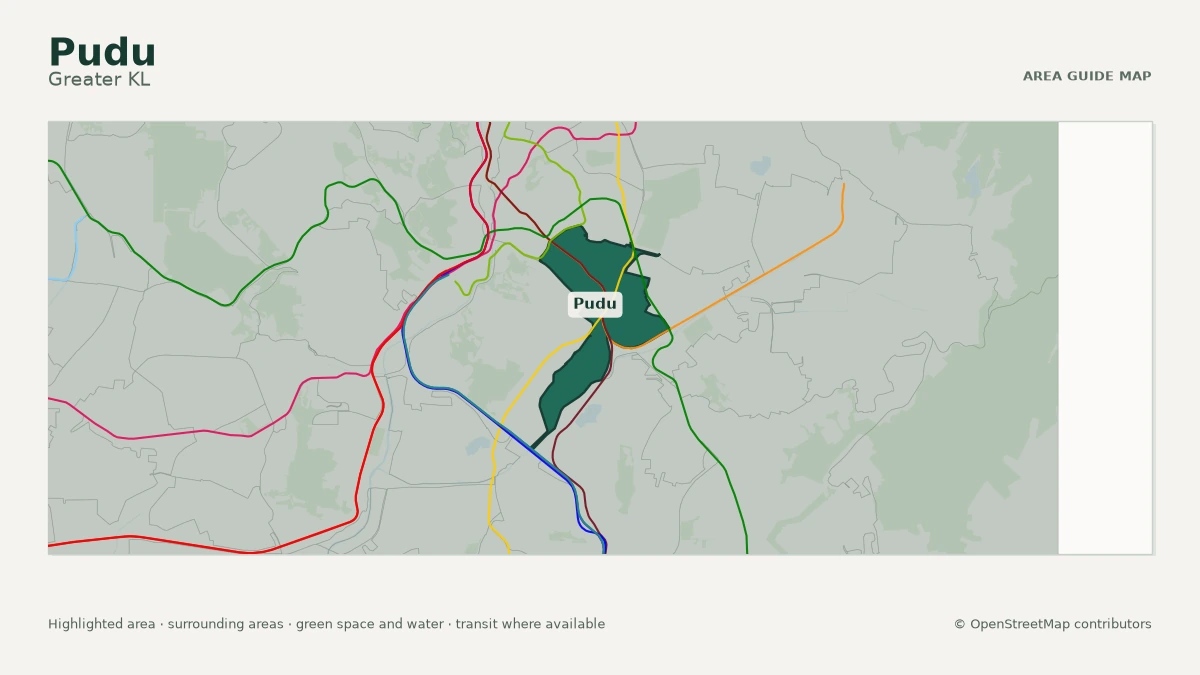Click the map legend caption beginning 'Highlighted area'
Viewport: 1200px width, 675px height.
[326, 624]
